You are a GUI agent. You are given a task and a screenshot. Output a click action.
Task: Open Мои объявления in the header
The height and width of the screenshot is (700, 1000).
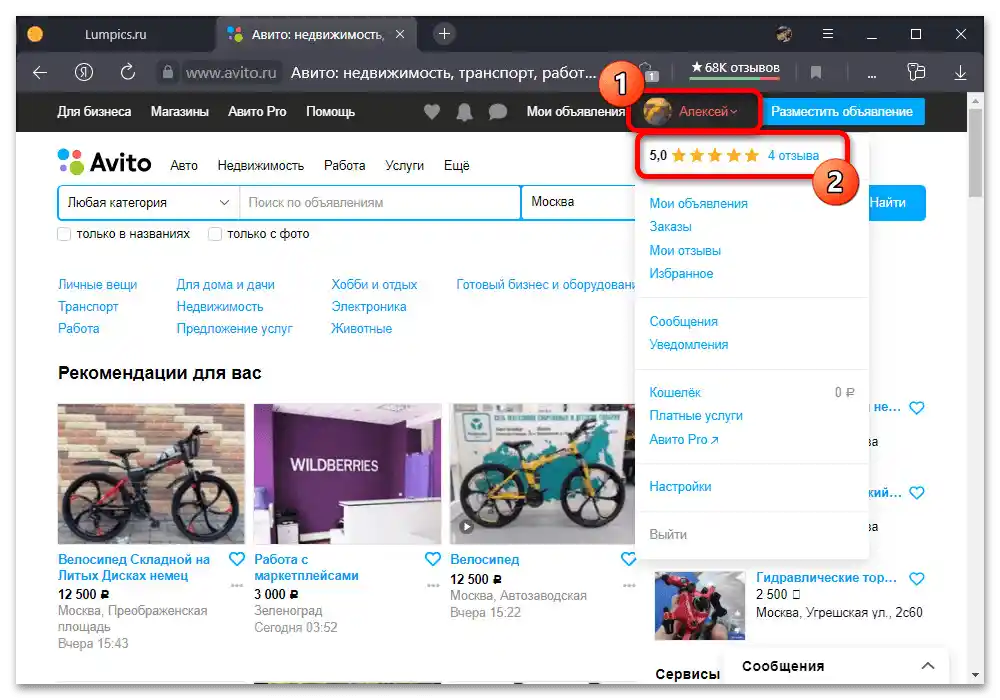point(576,112)
